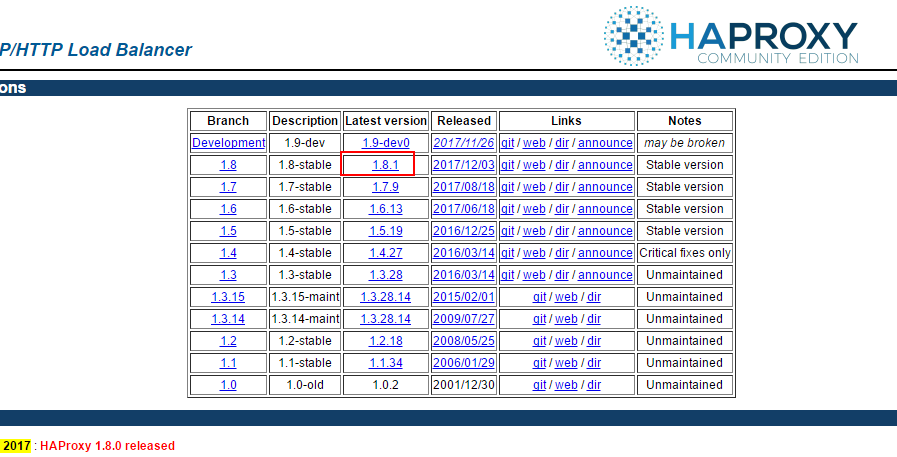Open announce link for 1.8-stable row

tap(605, 165)
